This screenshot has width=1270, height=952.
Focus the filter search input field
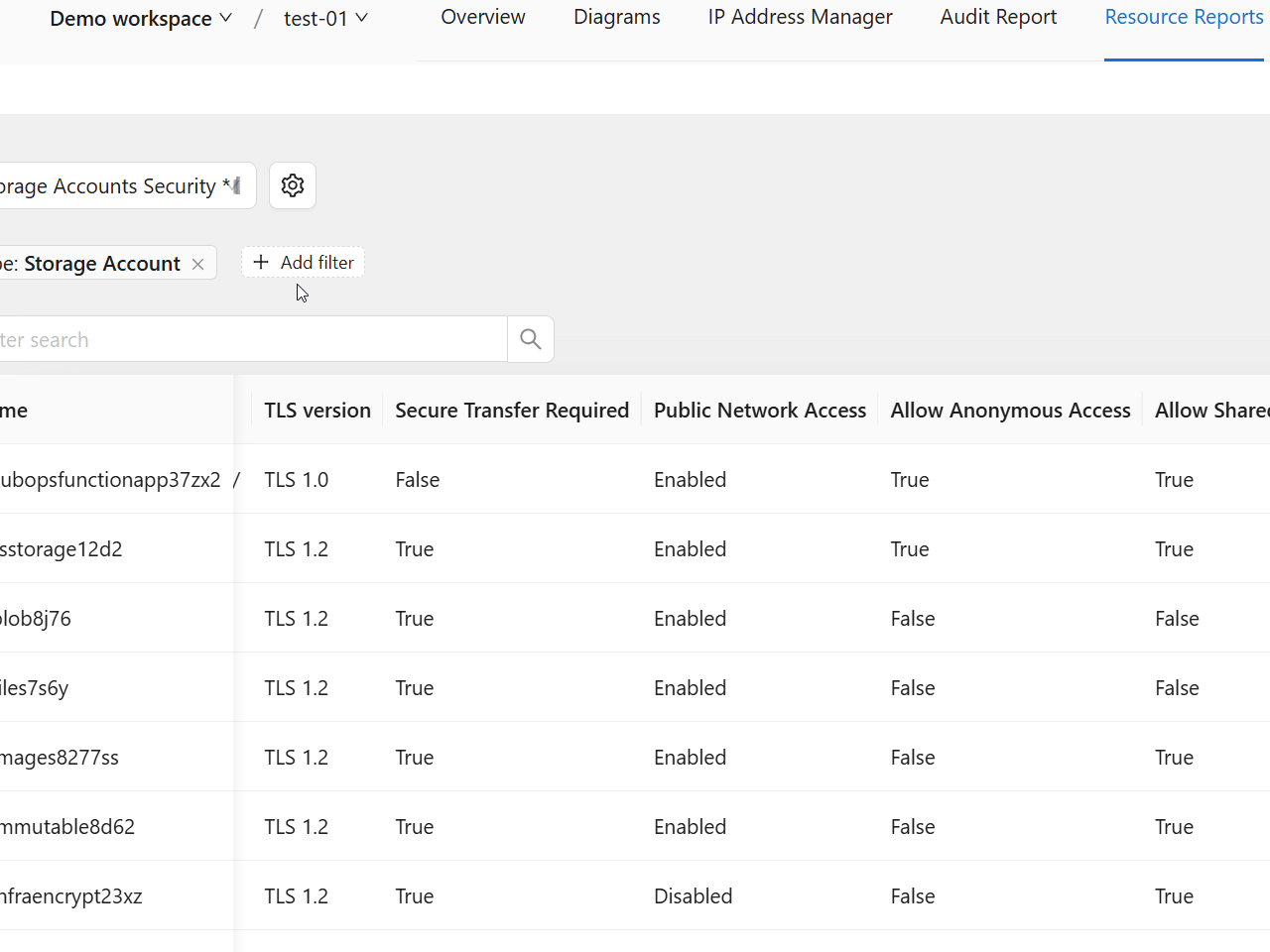pos(253,339)
